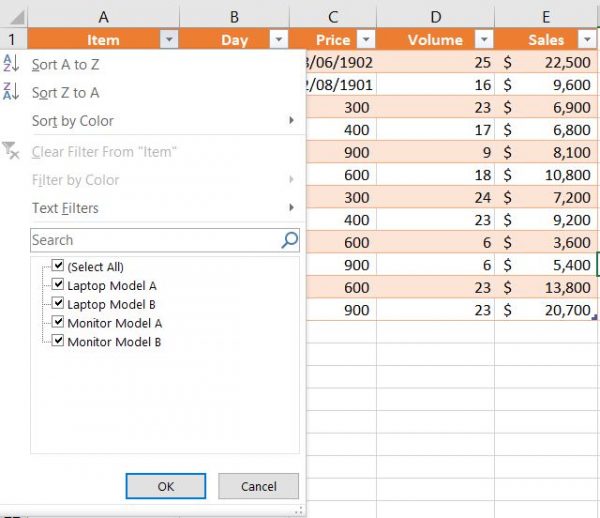Click the Volume cell showing 24
This screenshot has width=600, height=518.
[435, 197]
